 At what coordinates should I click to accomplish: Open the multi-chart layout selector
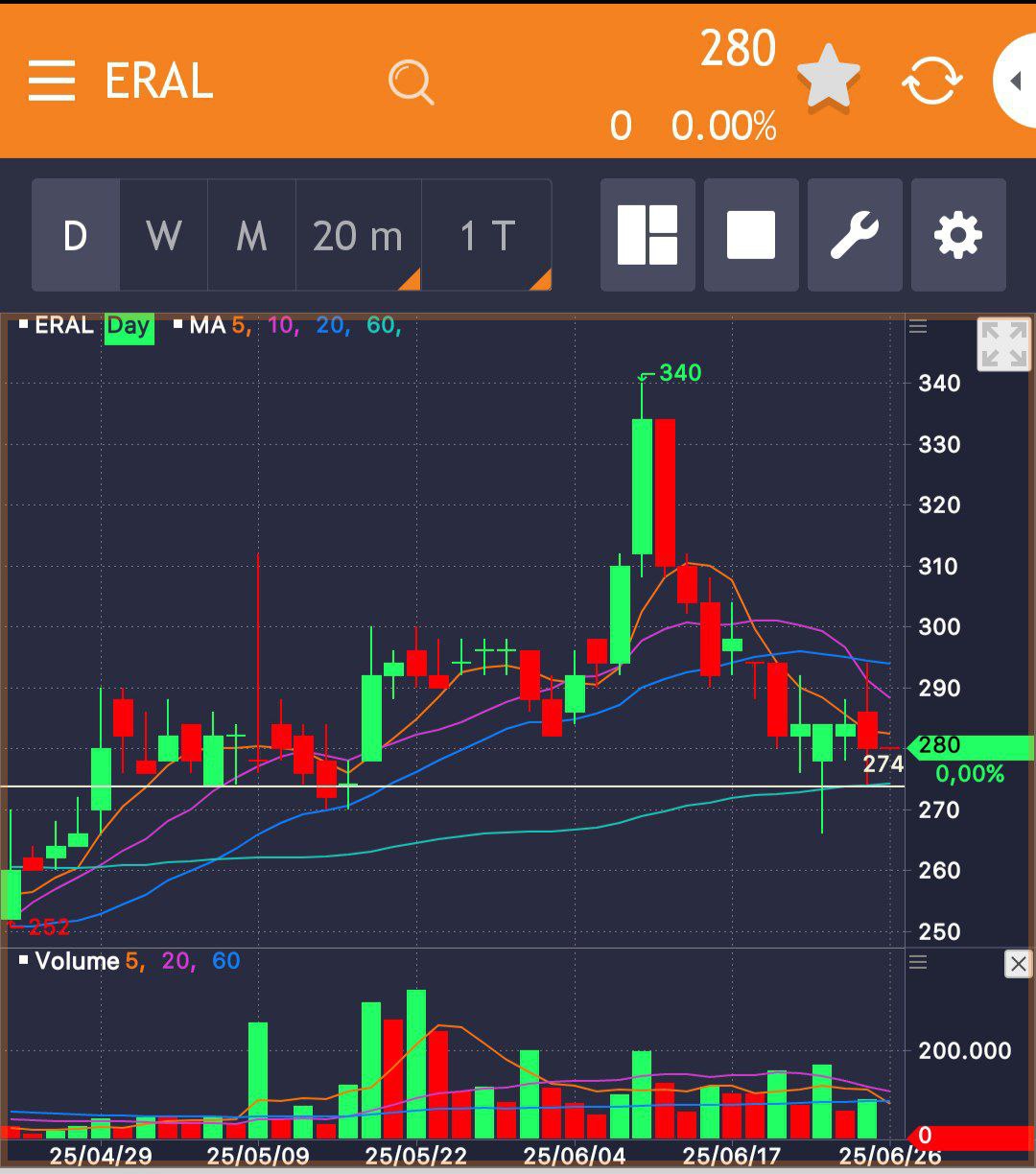(x=647, y=235)
